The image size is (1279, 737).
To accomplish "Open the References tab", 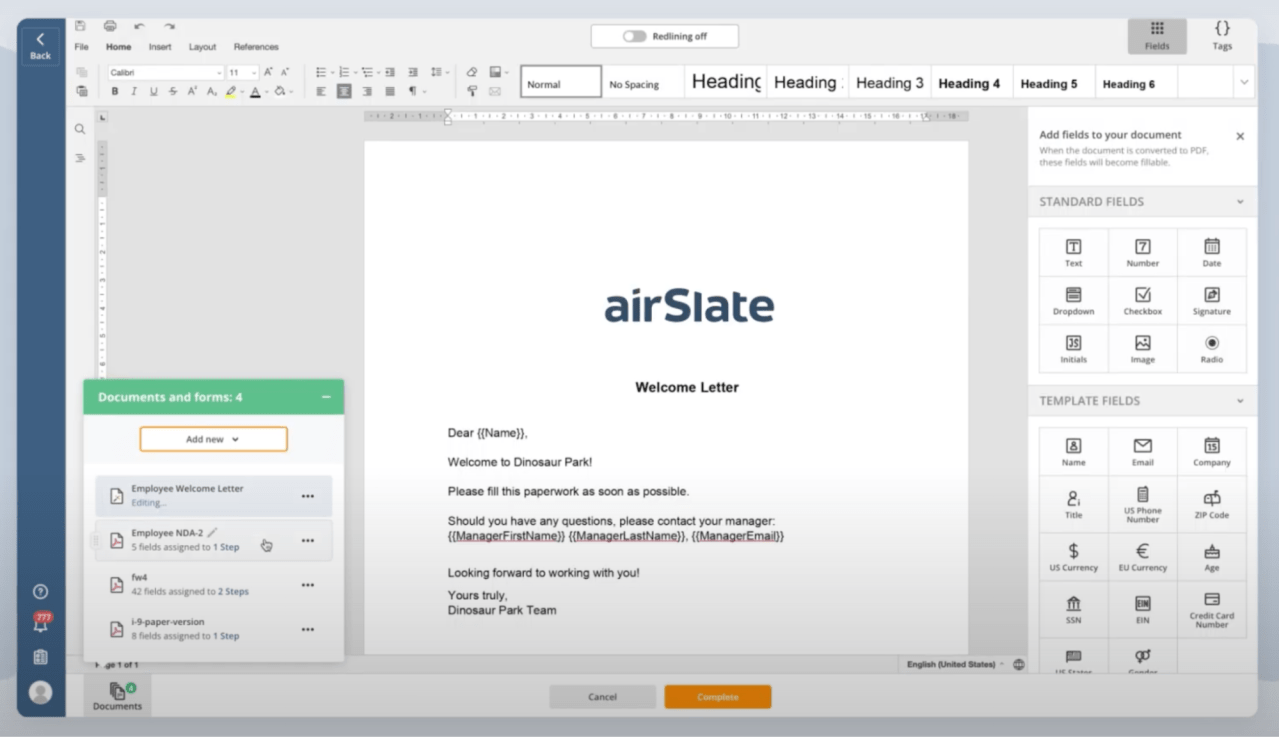I will click(x=256, y=46).
